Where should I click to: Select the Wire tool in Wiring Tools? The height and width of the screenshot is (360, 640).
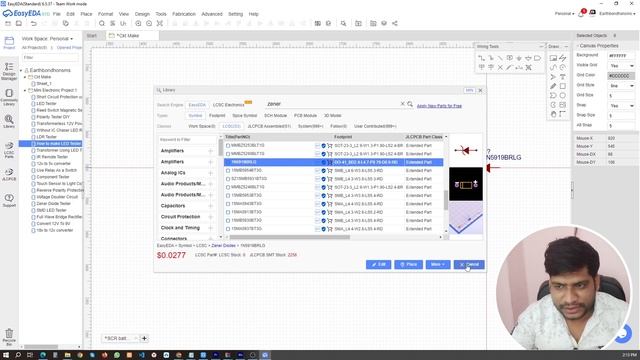coord(482,58)
